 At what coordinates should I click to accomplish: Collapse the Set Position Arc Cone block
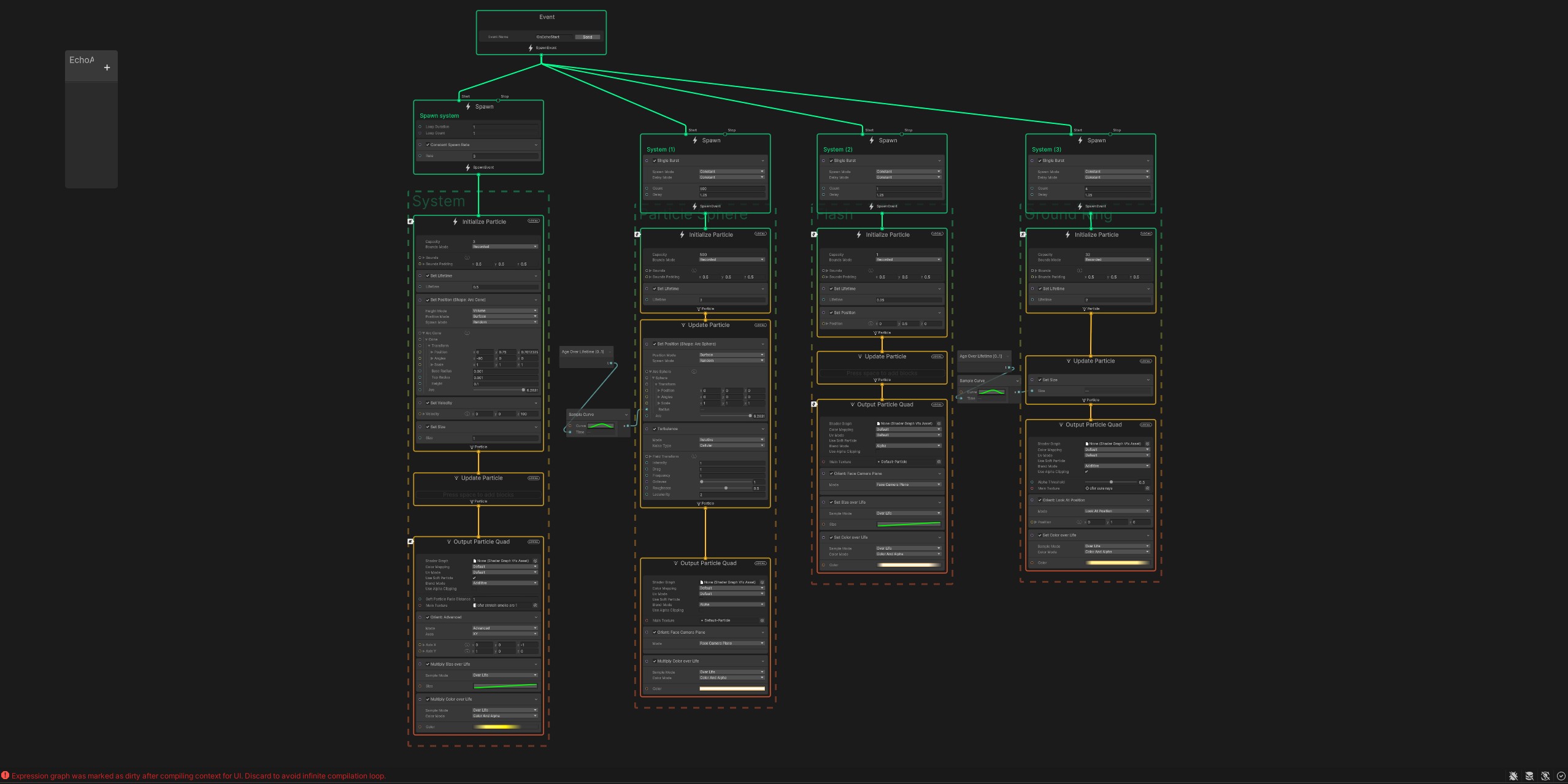coord(536,300)
